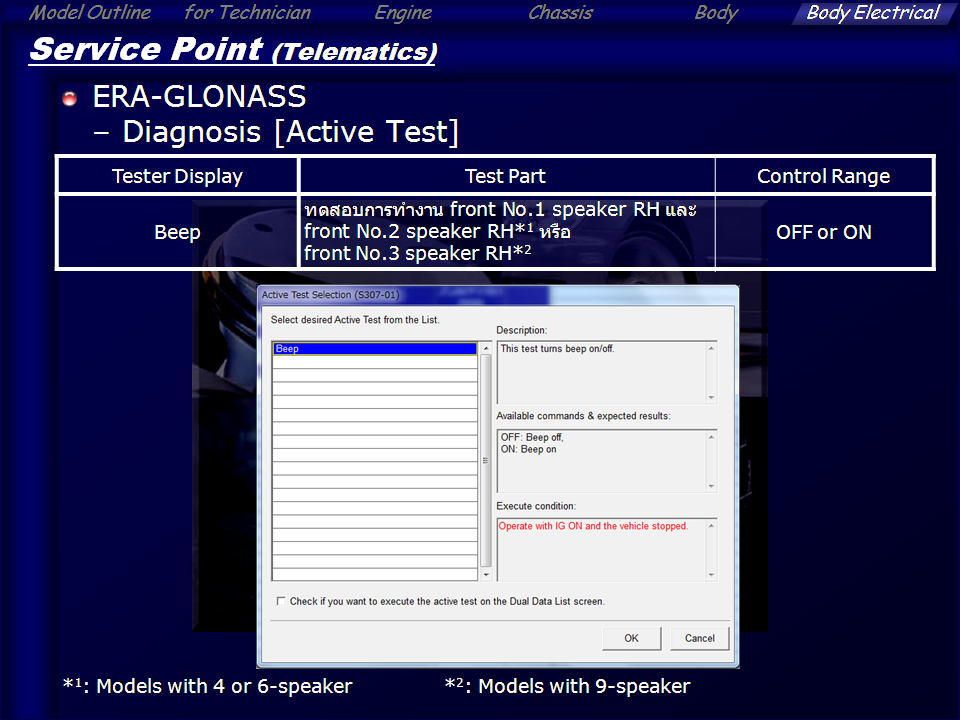Switch to the Engine tab

403,12
